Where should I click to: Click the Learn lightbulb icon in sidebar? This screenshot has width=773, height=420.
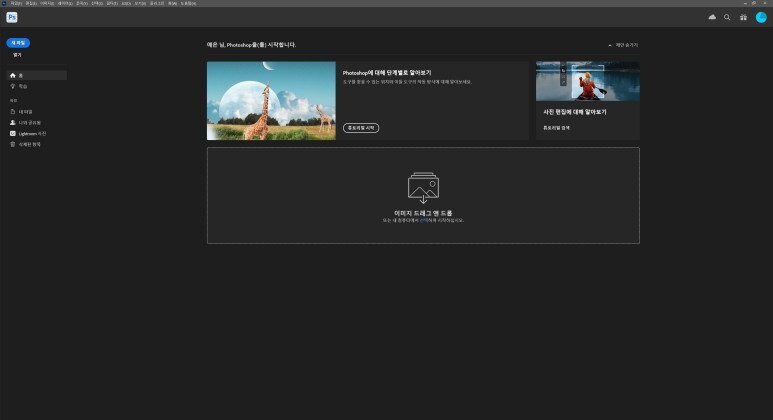click(13, 86)
